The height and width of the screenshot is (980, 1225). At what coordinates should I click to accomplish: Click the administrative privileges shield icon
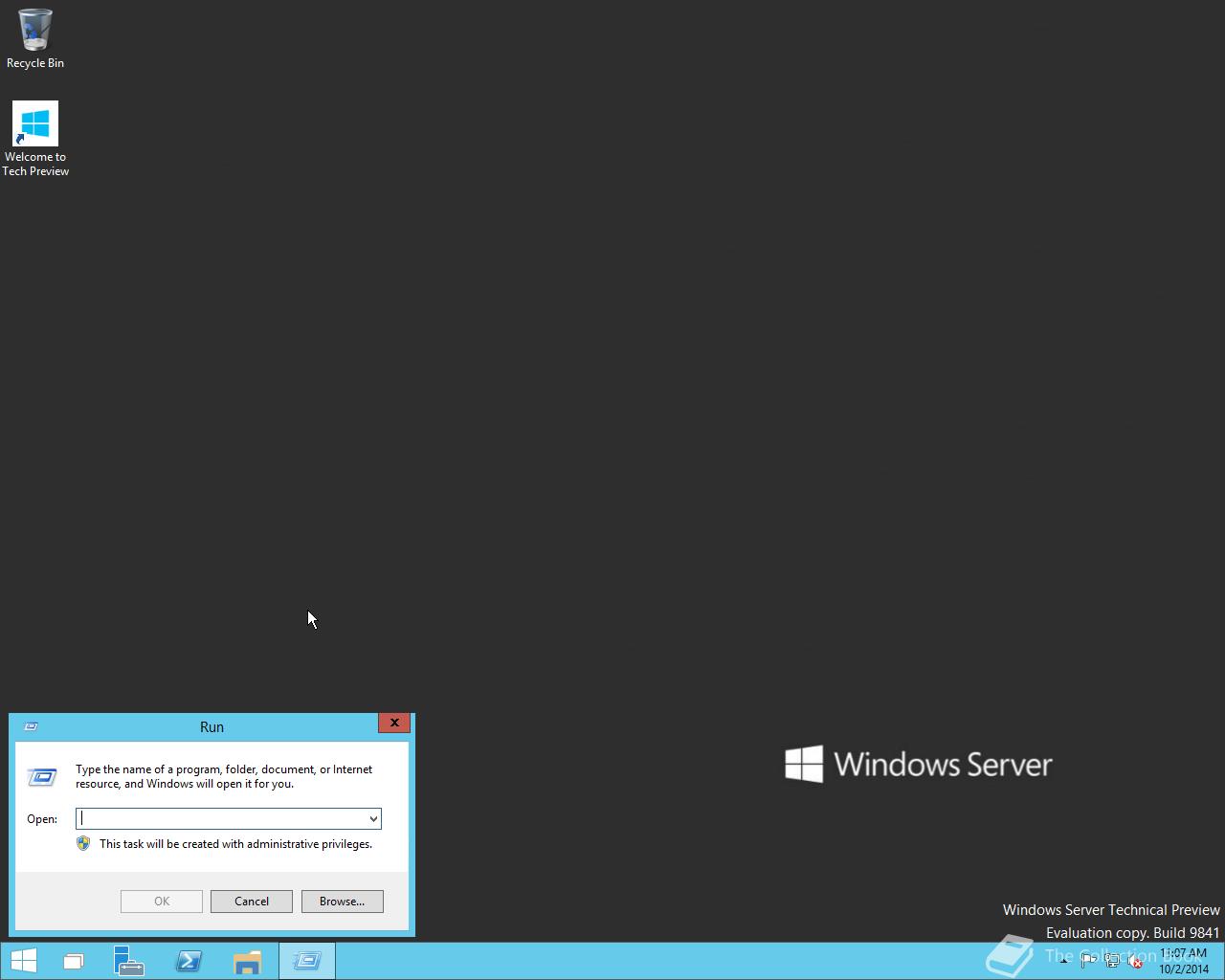pos(83,844)
